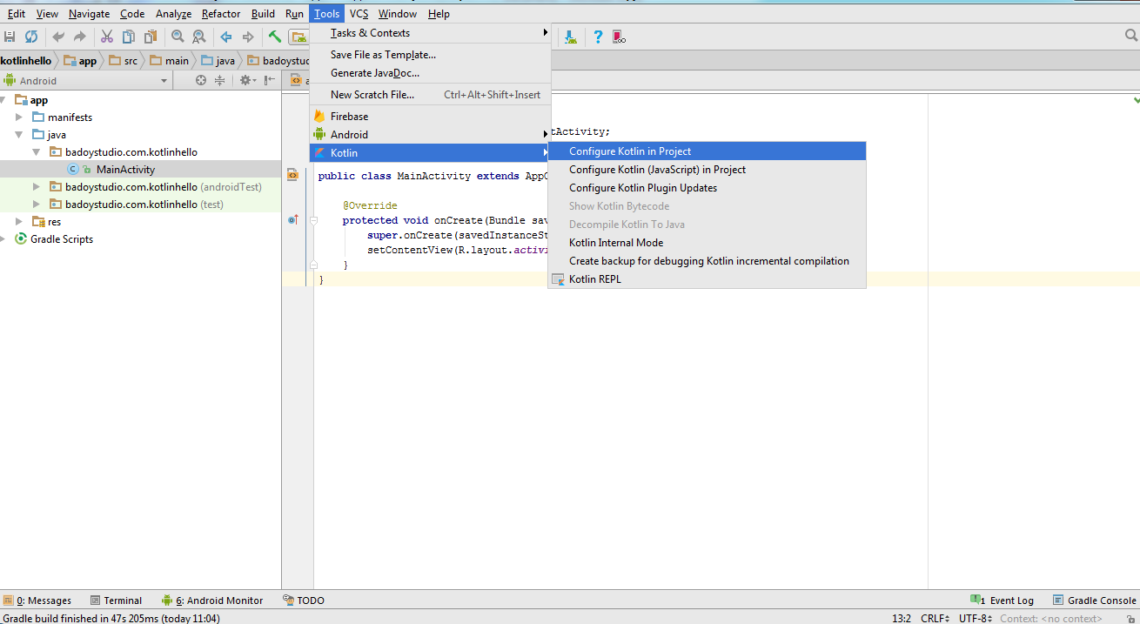This screenshot has height=624, width=1140.
Task: Select MainActivity in the project tree
Action: pyautogui.click(x=125, y=170)
